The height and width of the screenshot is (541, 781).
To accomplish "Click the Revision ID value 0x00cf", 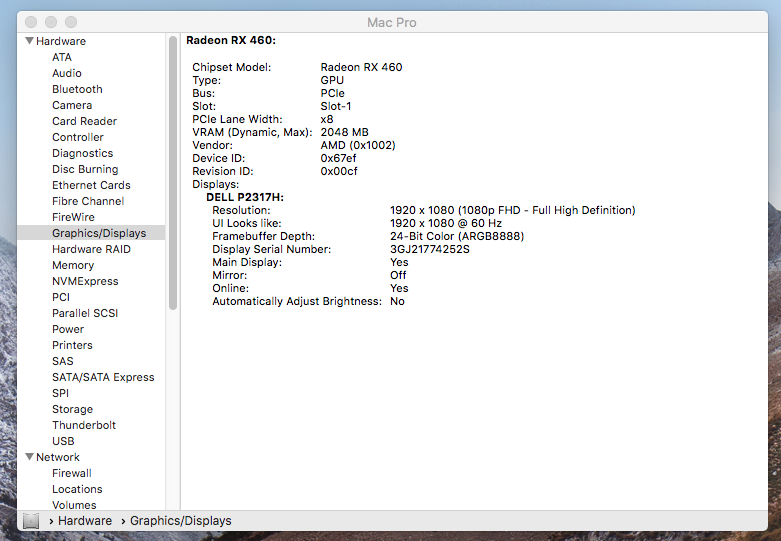I will 339,171.
